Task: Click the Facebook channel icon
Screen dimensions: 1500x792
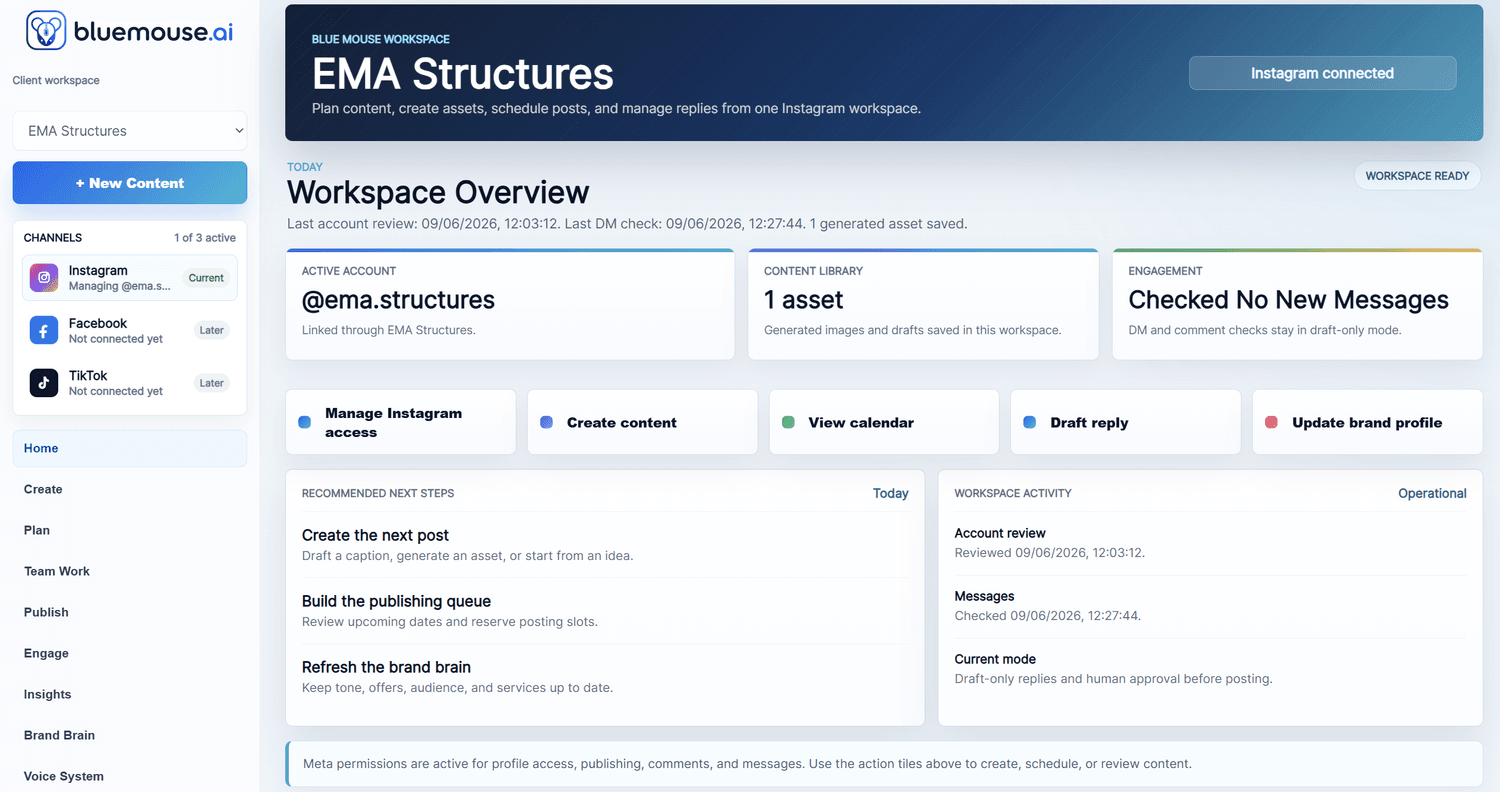Action: (x=44, y=330)
